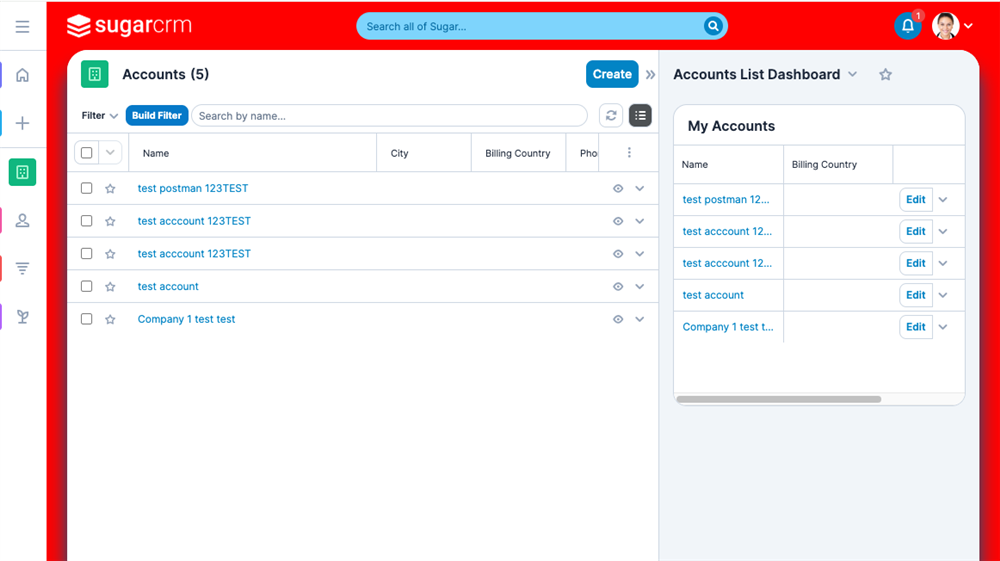Expand the Filter dropdown

coord(100,116)
